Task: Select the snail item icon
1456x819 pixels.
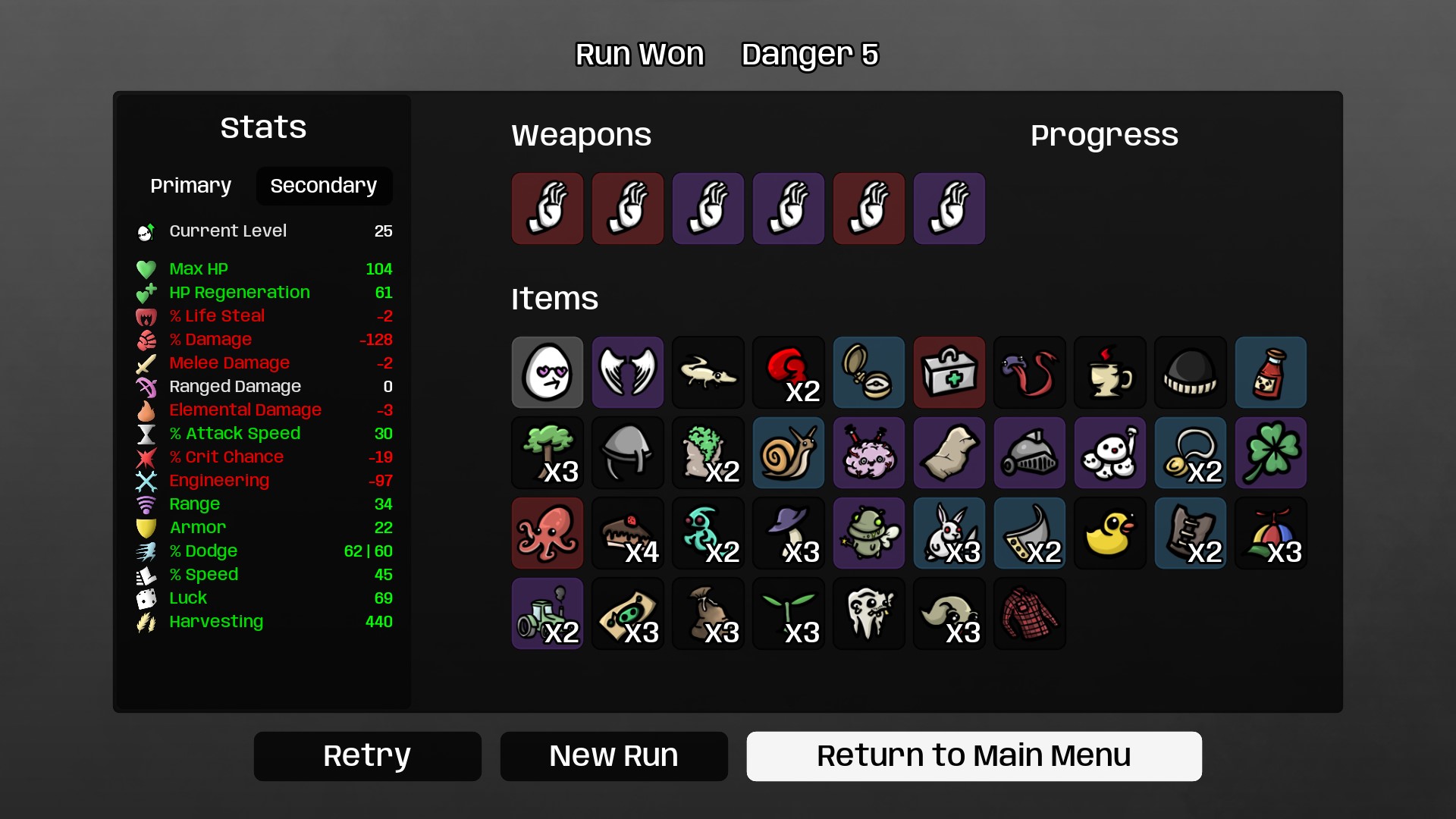Action: coord(788,453)
